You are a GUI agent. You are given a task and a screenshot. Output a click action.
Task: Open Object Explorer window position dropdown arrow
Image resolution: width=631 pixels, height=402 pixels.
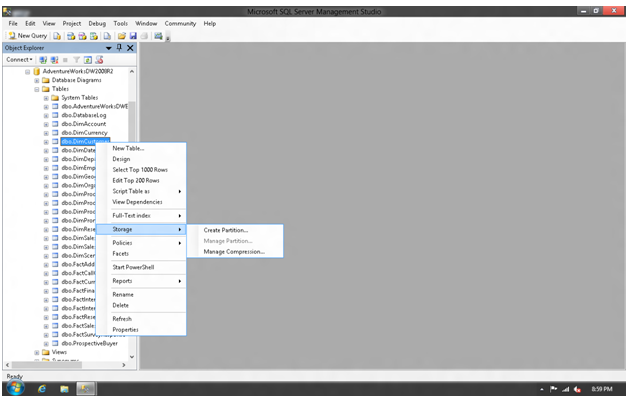click(x=109, y=48)
